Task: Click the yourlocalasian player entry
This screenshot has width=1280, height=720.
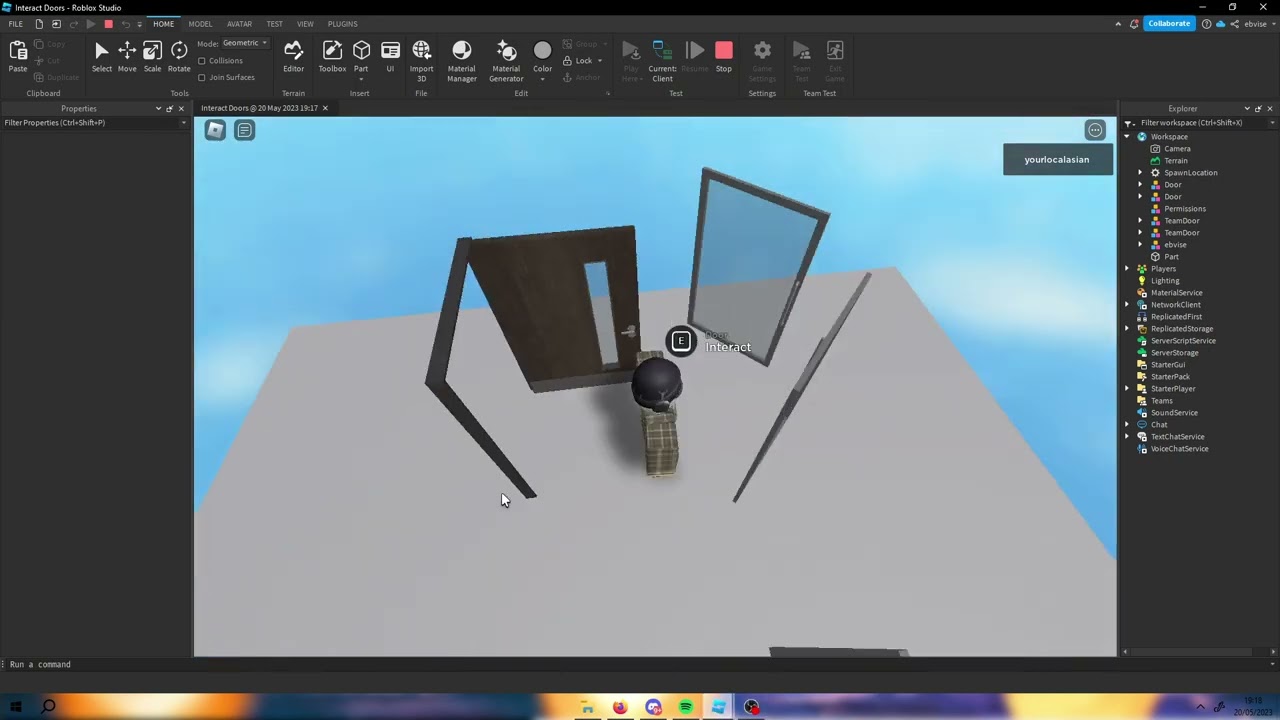Action: tap(1057, 160)
